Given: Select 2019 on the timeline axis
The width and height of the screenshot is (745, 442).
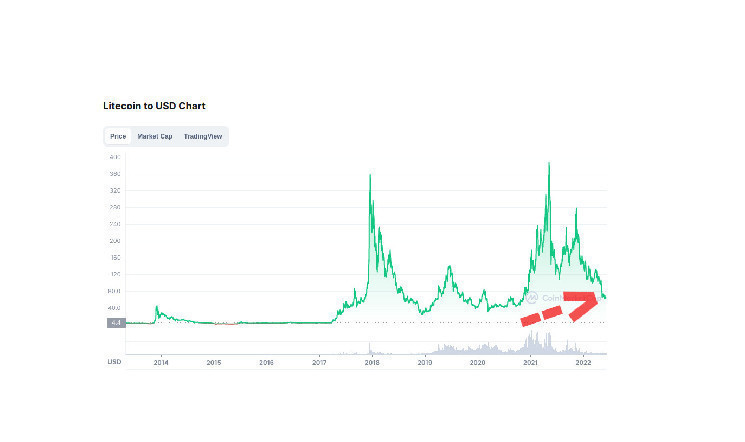Looking at the screenshot, I should pos(424,362).
